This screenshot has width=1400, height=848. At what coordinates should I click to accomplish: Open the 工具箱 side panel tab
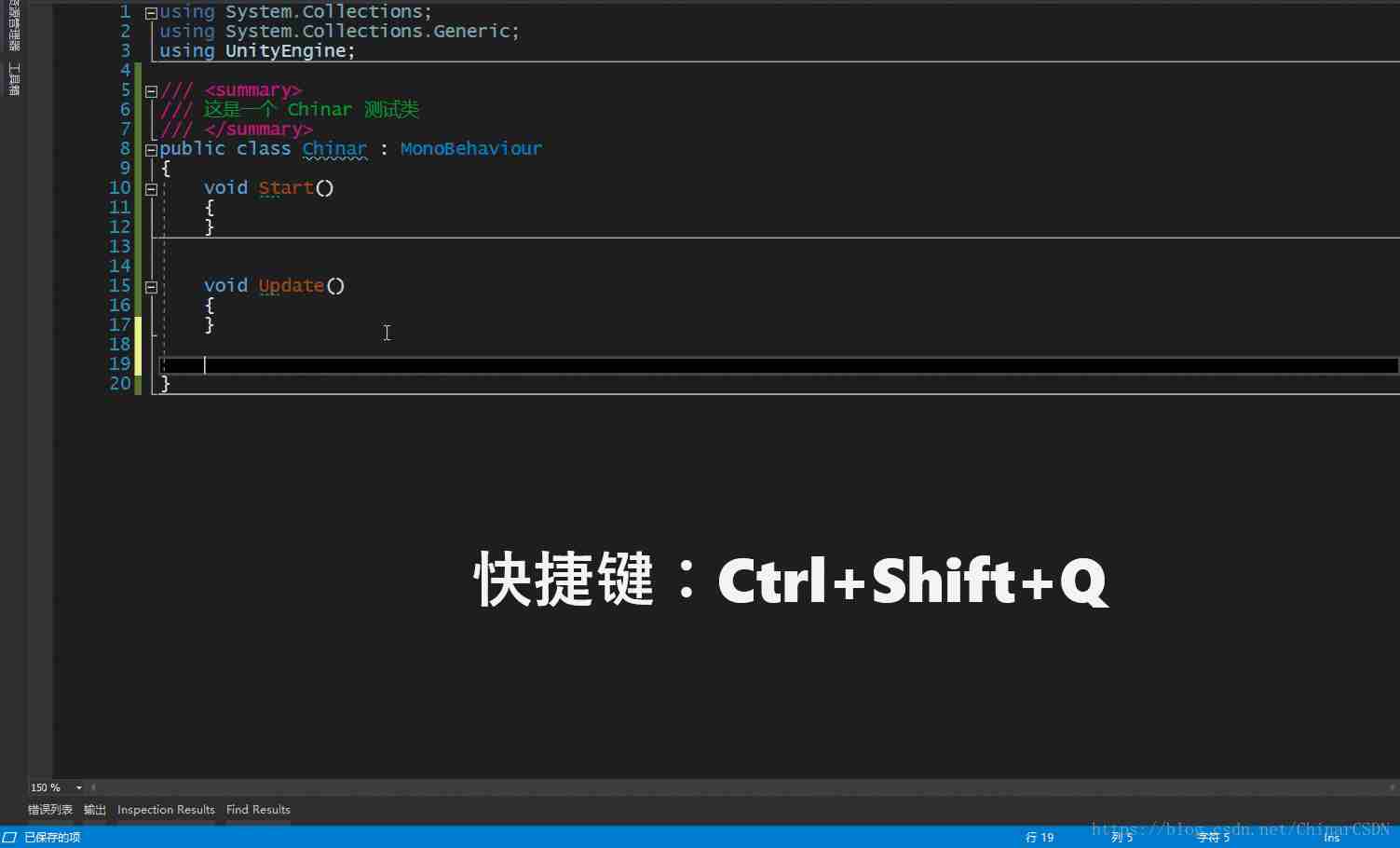click(14, 79)
